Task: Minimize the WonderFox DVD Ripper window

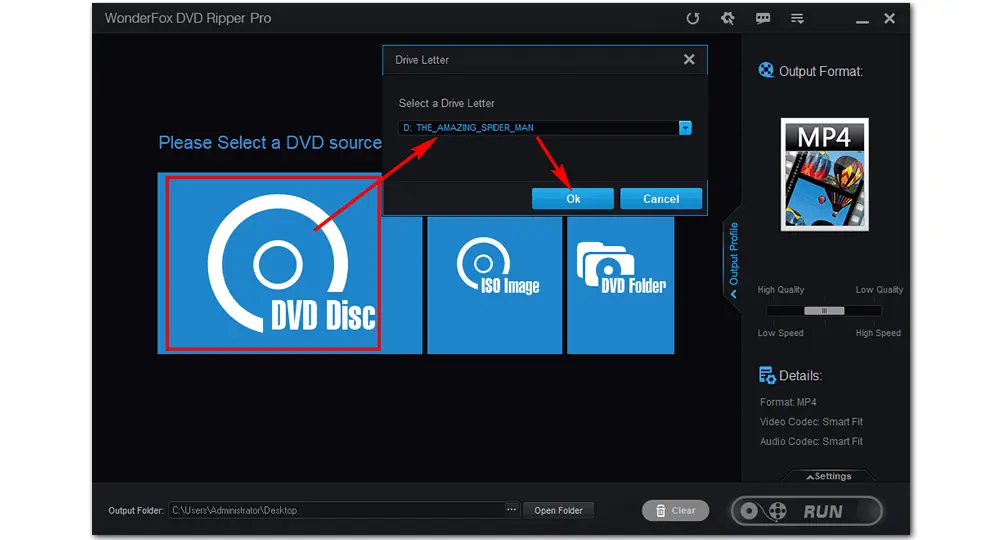Action: [x=862, y=20]
